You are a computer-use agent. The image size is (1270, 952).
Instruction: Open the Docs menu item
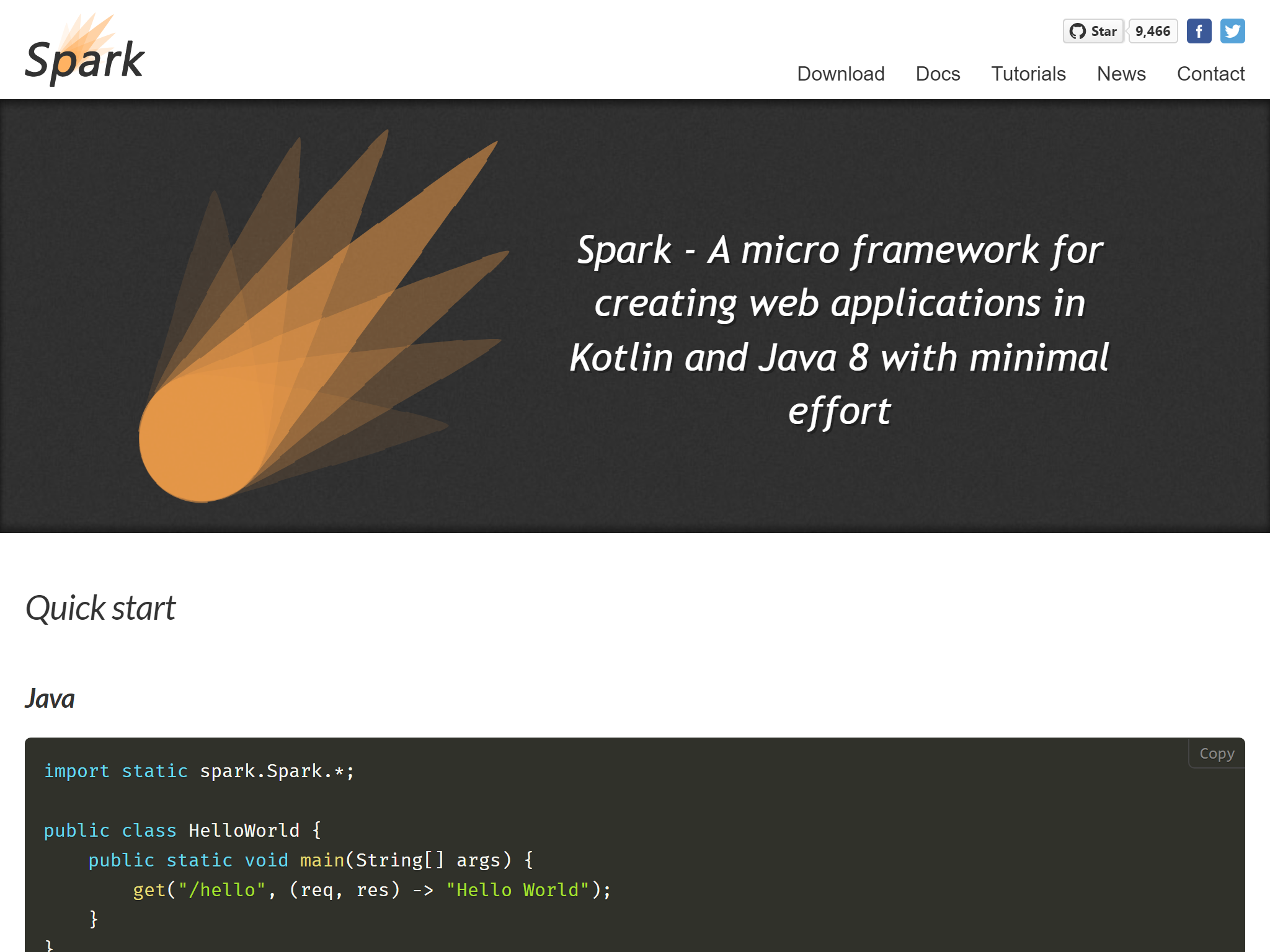coord(938,74)
